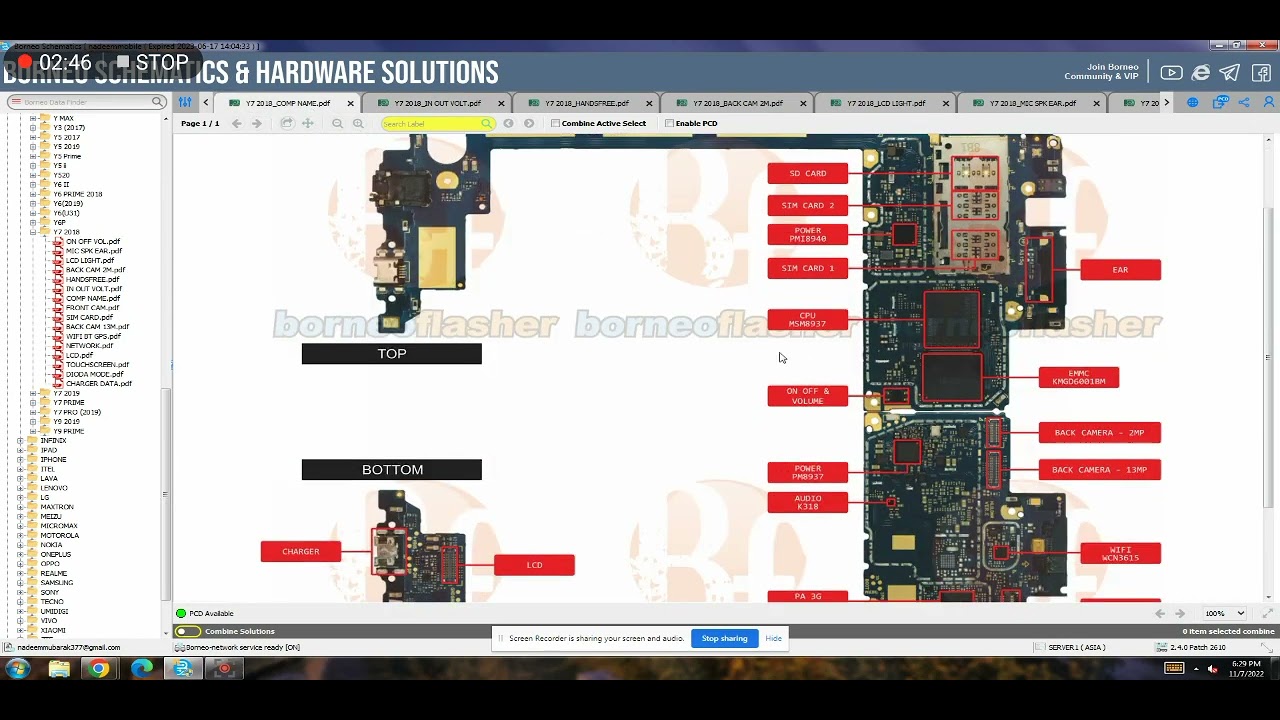Screen dimensions: 1280x720
Task: Expand the Y6 PRIME 2018 folder
Action: pyautogui.click(x=33, y=194)
